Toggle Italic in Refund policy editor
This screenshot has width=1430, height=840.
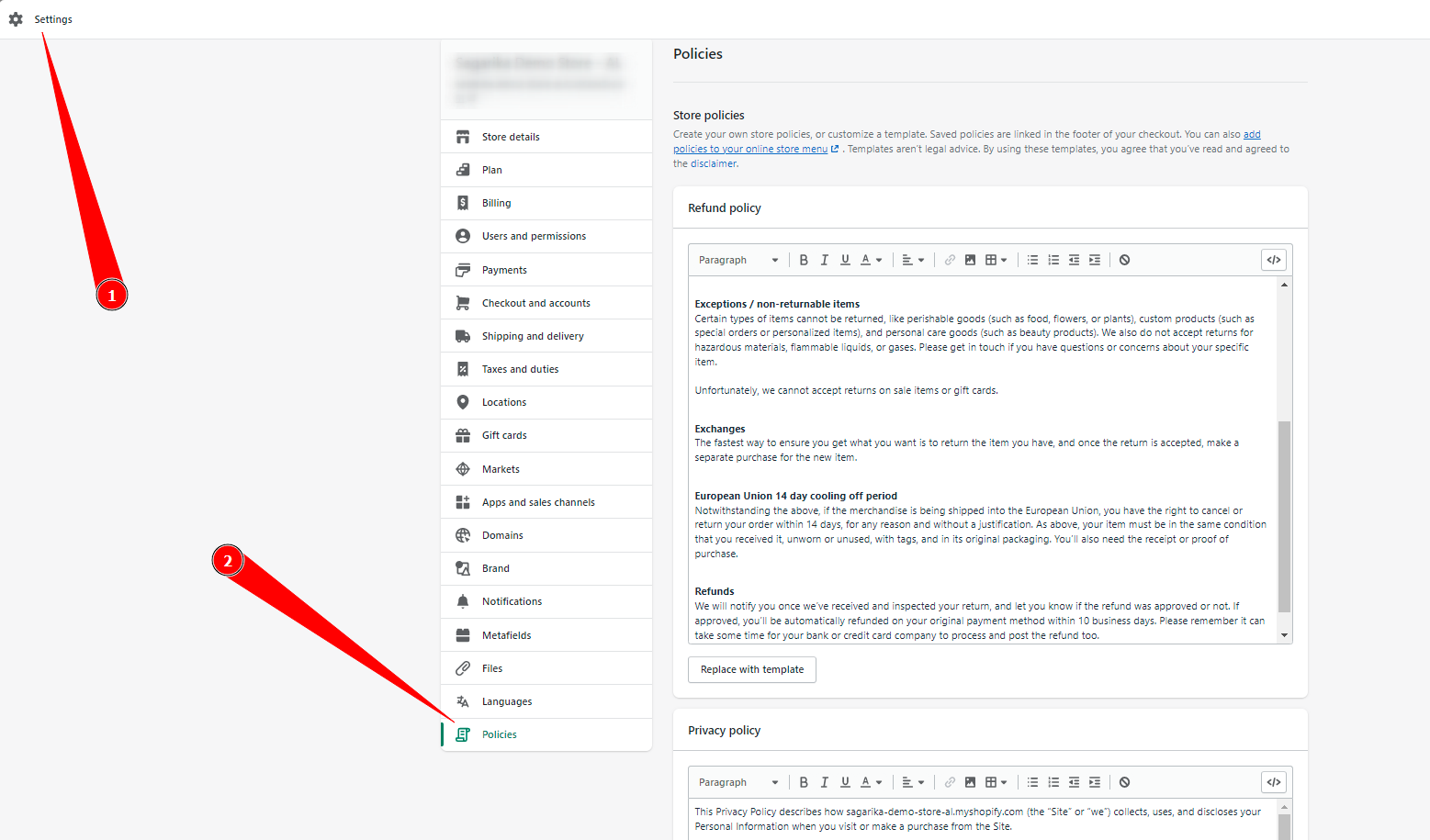tap(825, 260)
